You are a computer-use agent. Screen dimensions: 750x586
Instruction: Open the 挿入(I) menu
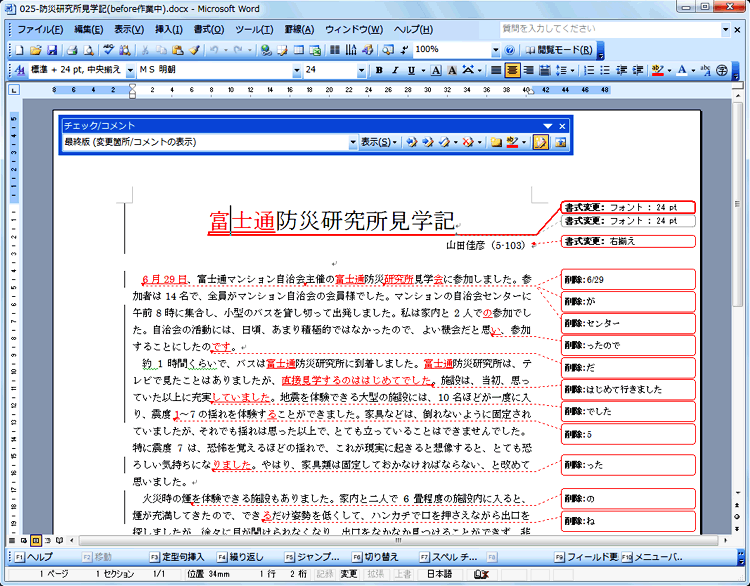[169, 30]
